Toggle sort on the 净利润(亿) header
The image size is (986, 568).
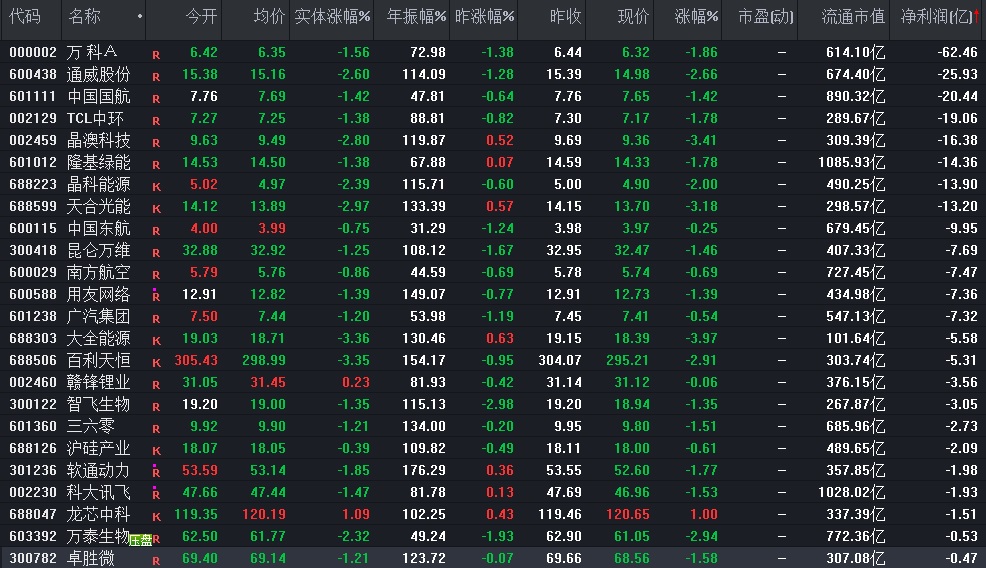coord(938,16)
